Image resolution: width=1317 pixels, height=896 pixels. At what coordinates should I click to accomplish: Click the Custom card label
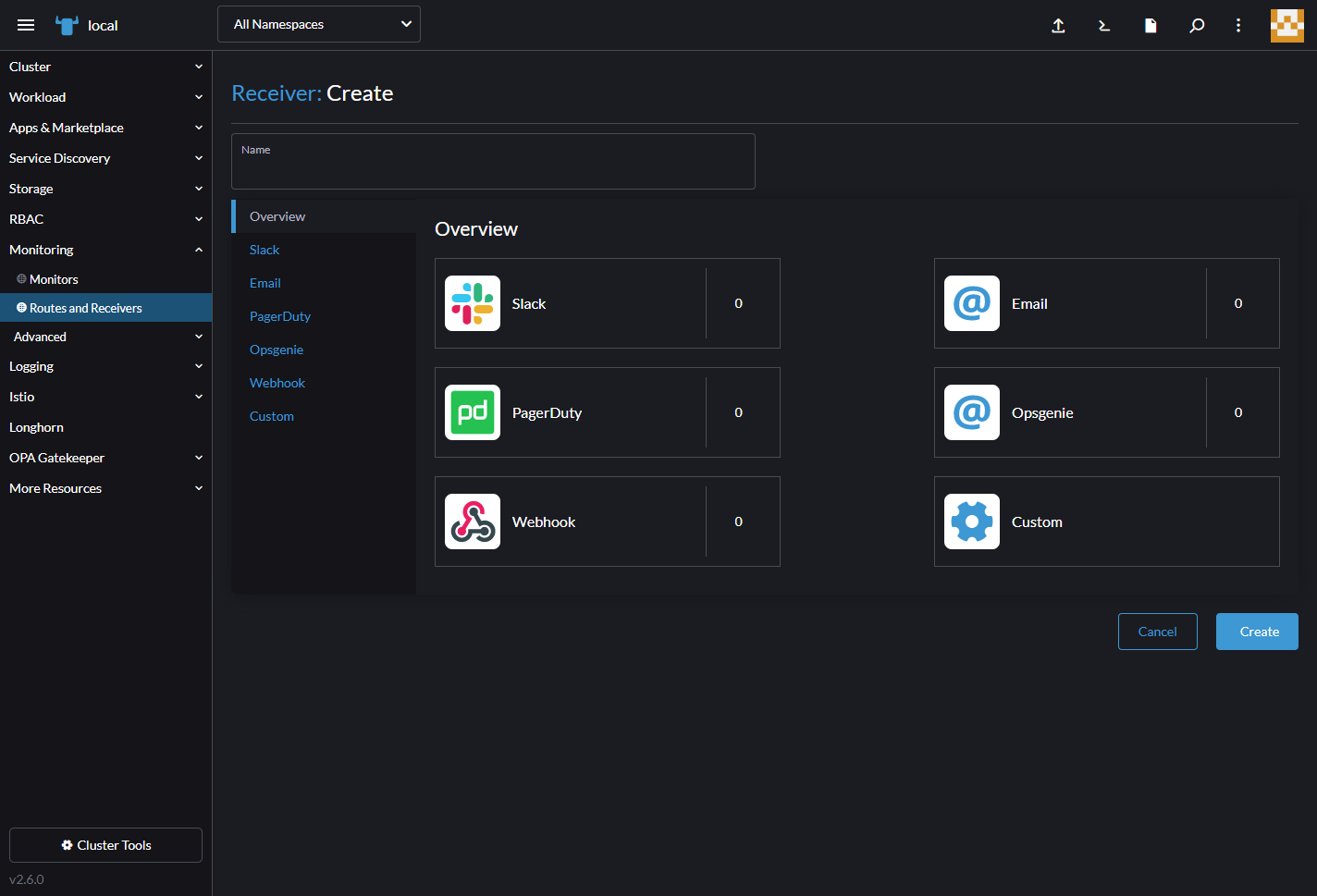tap(1037, 522)
